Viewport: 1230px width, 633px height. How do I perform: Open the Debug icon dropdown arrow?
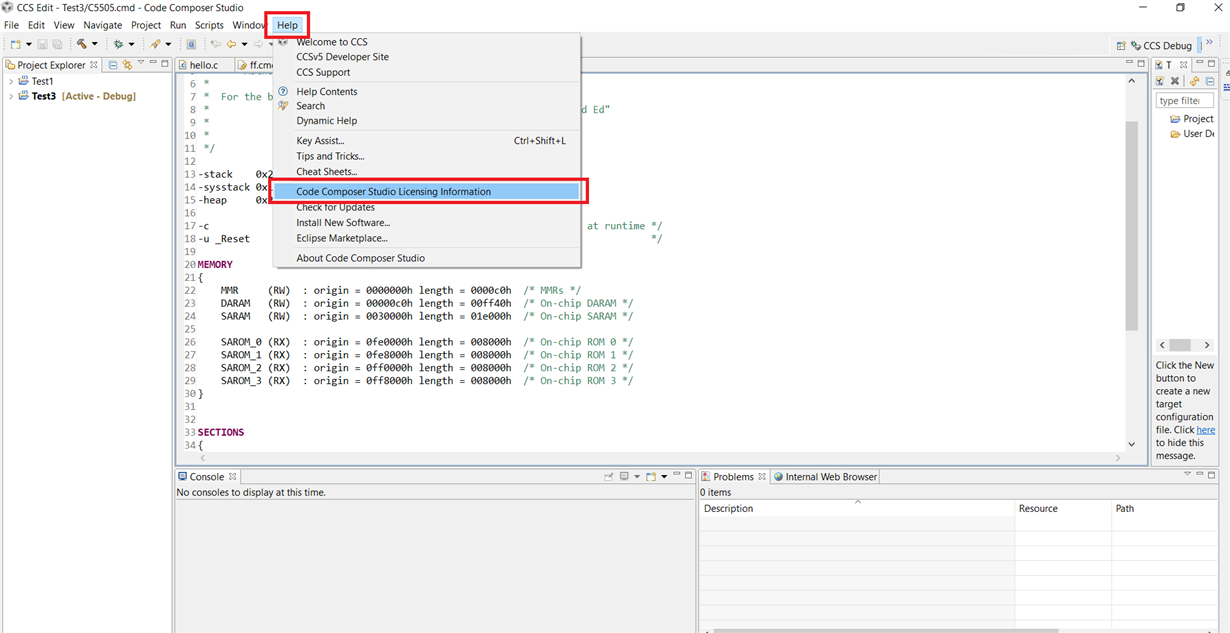point(131,44)
